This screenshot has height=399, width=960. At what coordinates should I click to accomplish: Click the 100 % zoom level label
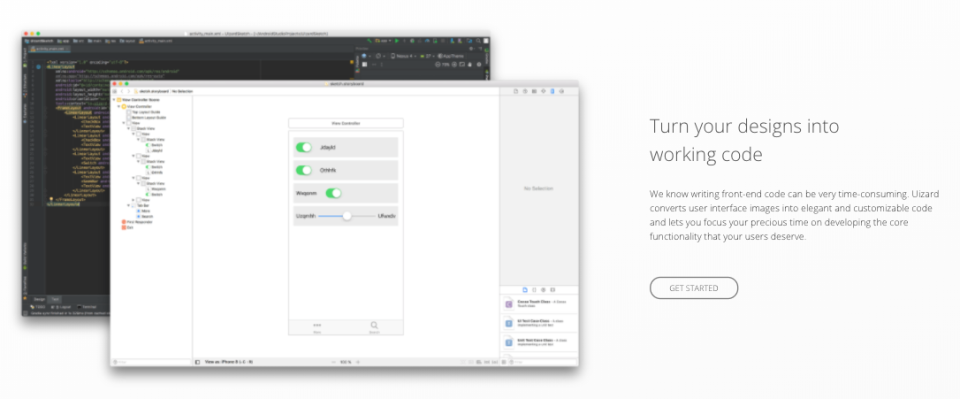[345, 362]
